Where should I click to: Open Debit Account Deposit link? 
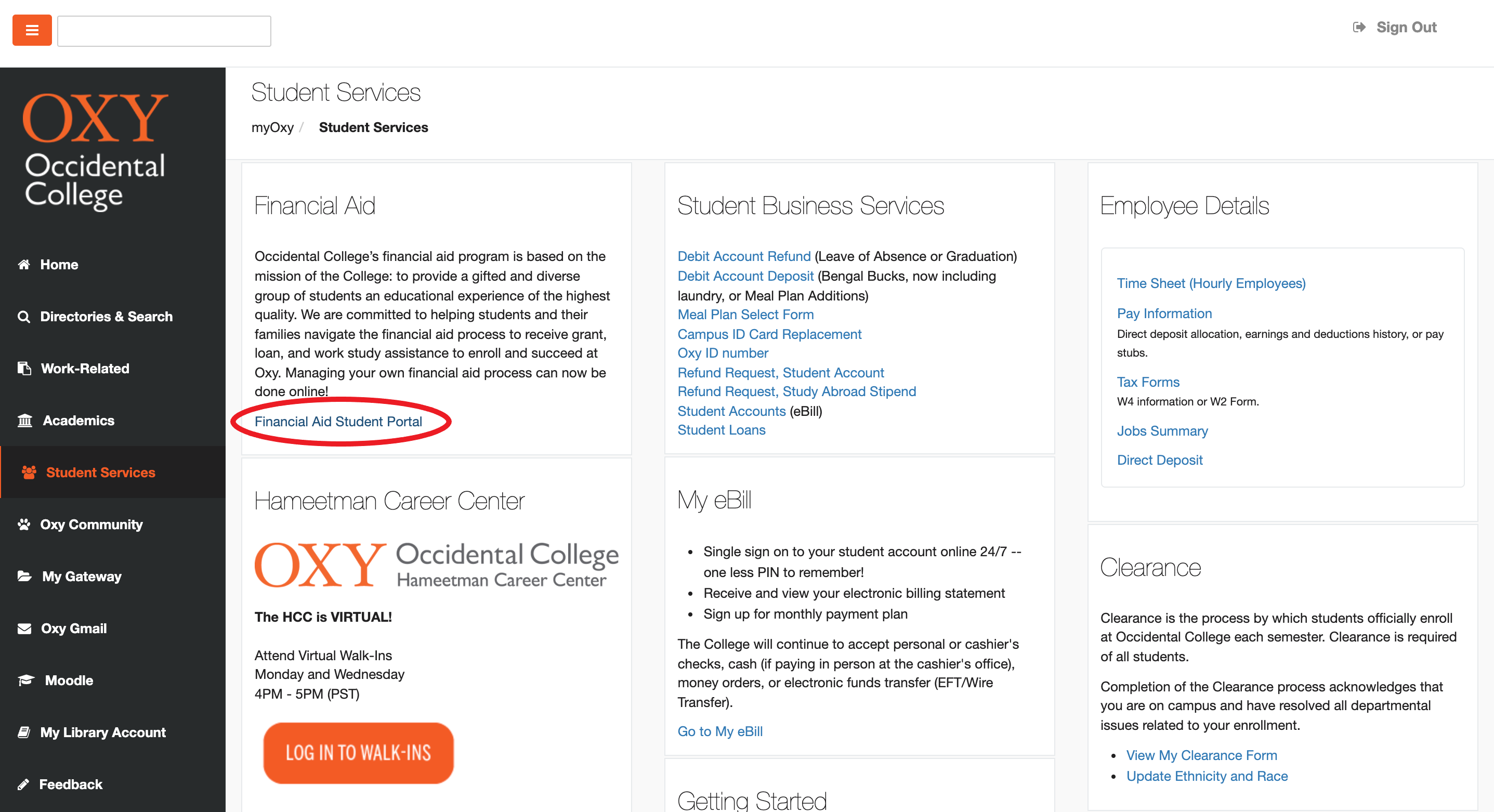(x=745, y=276)
